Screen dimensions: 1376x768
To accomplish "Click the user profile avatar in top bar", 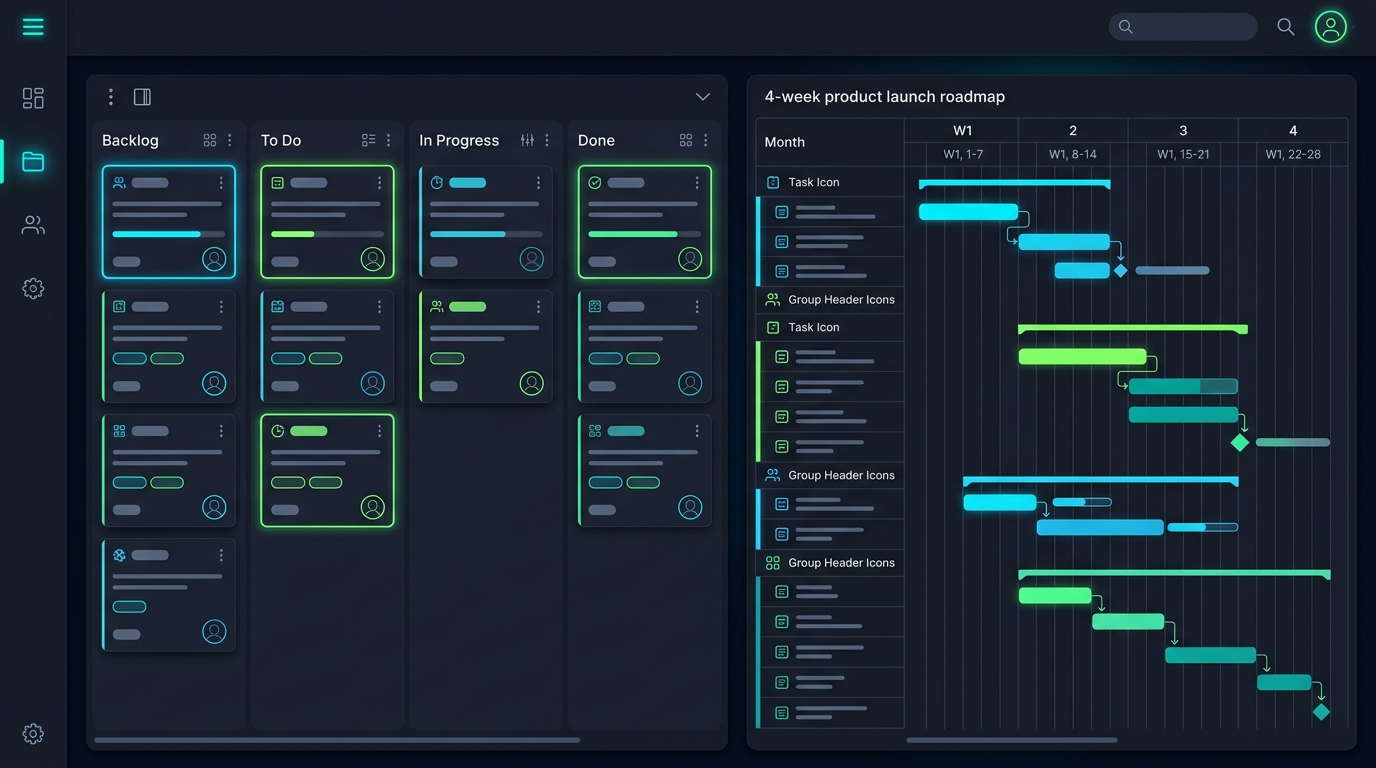I will [x=1331, y=27].
